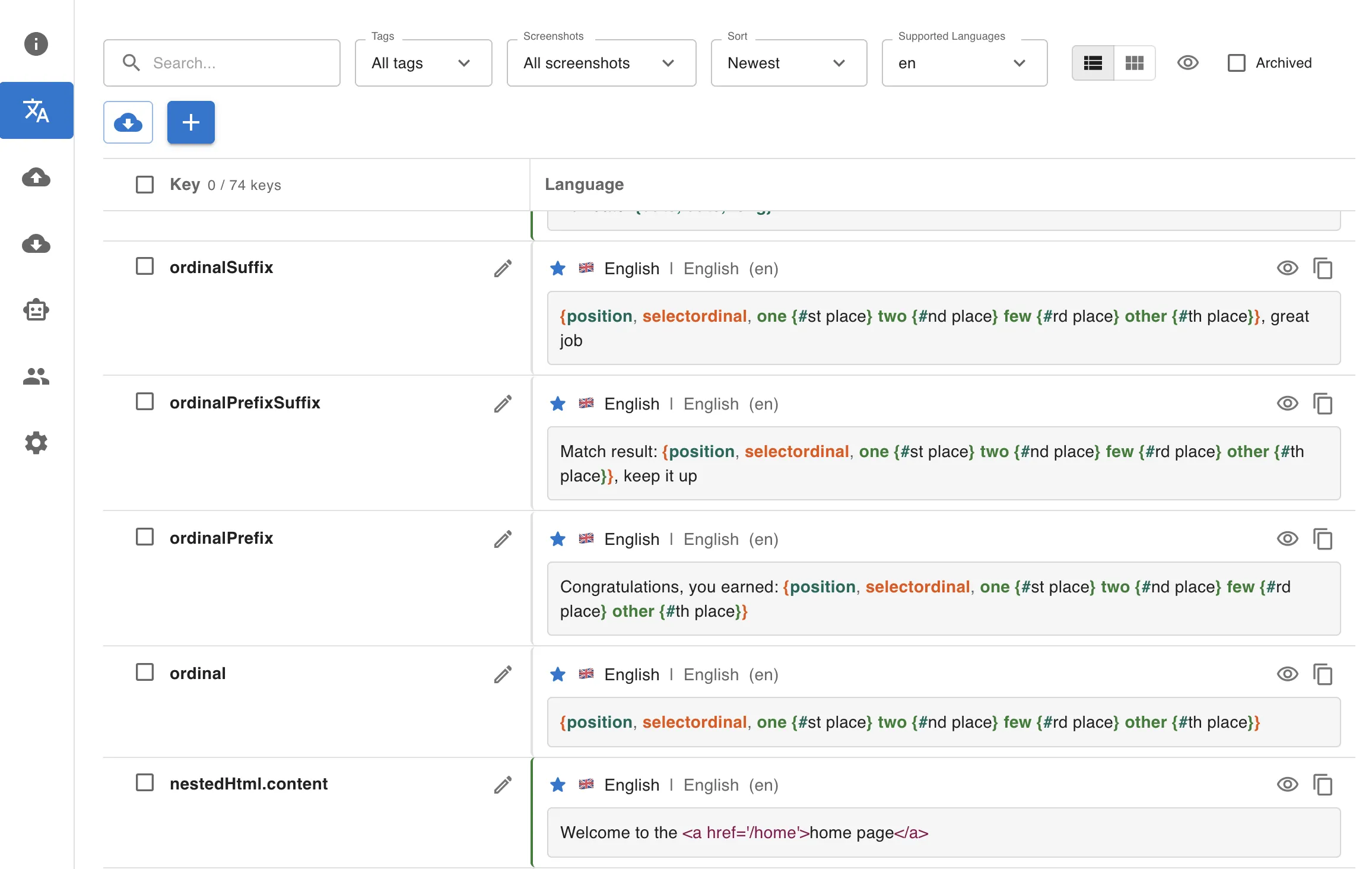Open the Screenshots filter dropdown
This screenshot has height=869, width=1372.
[602, 63]
